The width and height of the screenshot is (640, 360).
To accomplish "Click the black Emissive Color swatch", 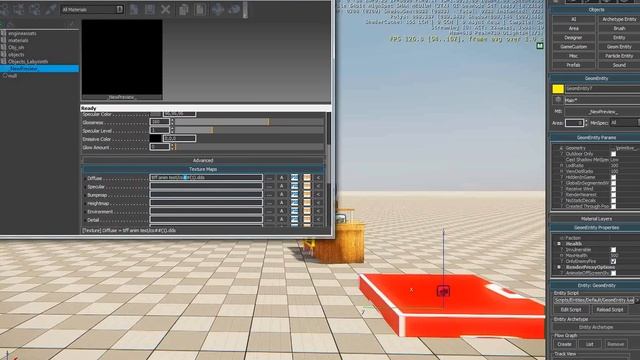I will tap(156, 139).
